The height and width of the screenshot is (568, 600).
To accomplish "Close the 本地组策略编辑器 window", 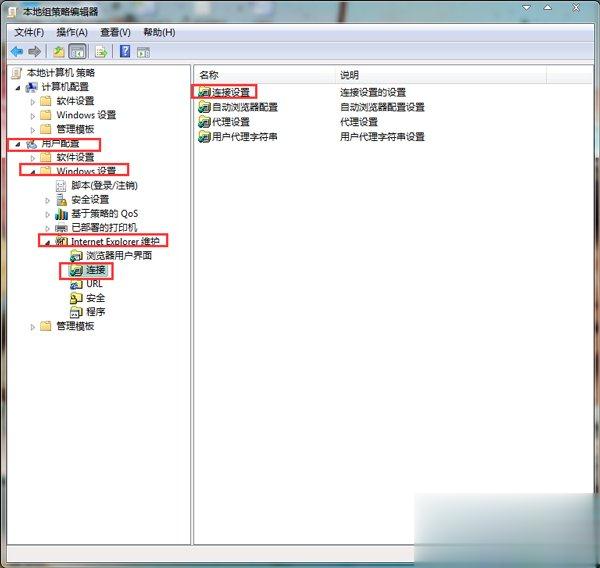I will [x=576, y=8].
